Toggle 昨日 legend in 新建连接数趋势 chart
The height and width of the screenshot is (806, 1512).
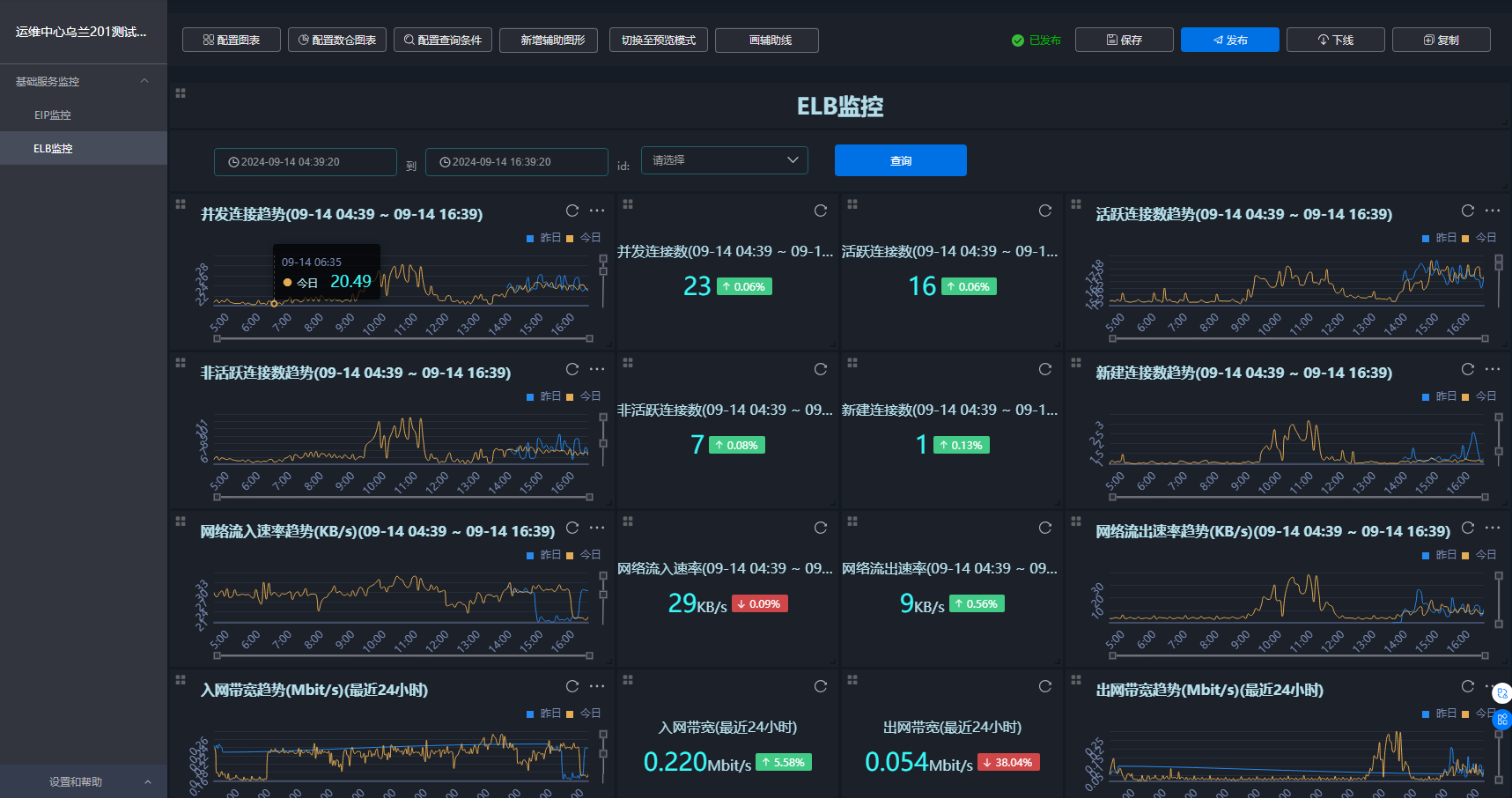tap(1439, 396)
